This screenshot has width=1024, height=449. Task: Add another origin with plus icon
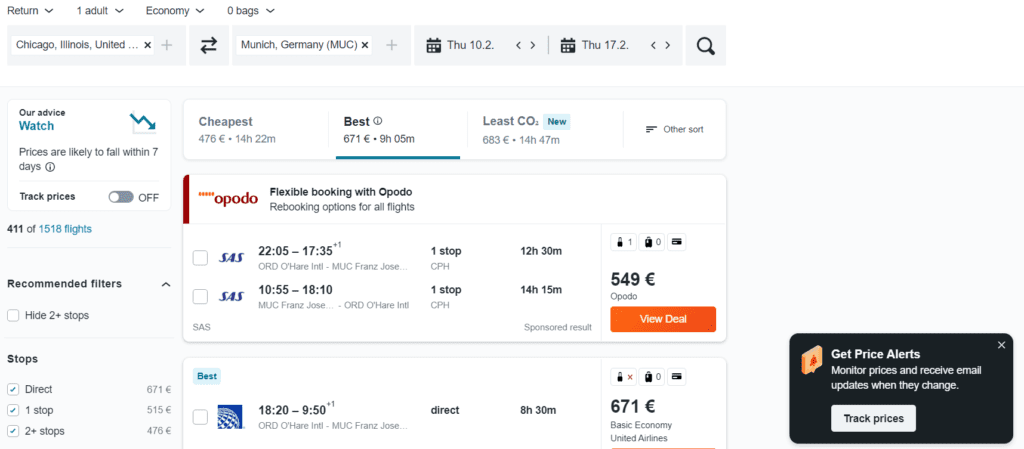coord(167,45)
